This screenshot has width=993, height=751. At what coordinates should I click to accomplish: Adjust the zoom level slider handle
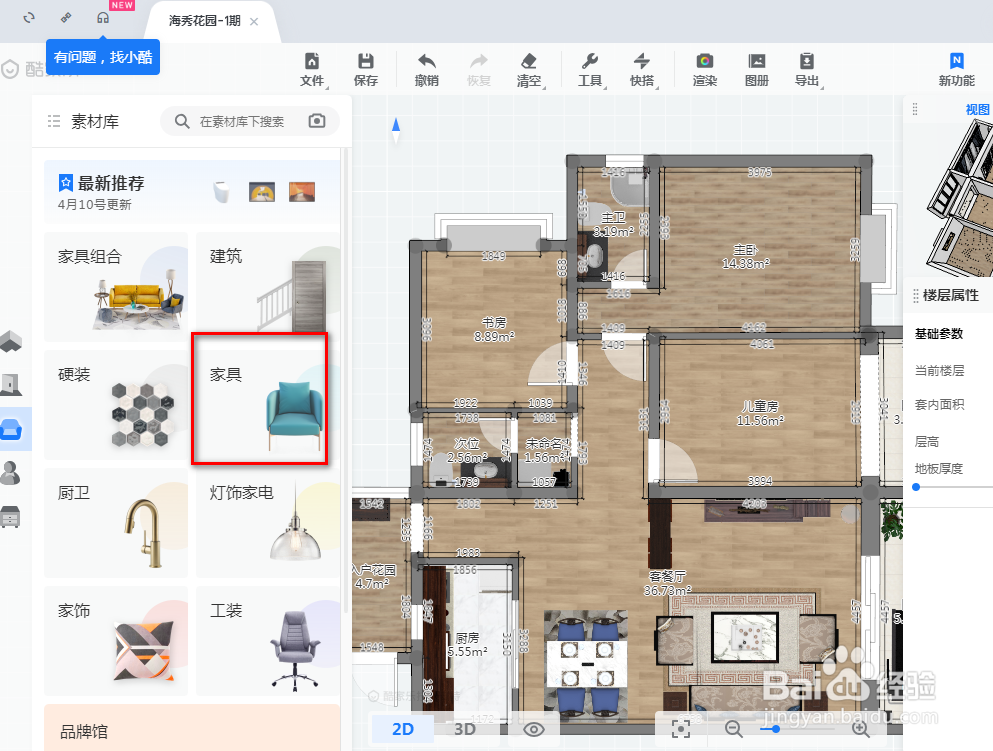point(775,729)
